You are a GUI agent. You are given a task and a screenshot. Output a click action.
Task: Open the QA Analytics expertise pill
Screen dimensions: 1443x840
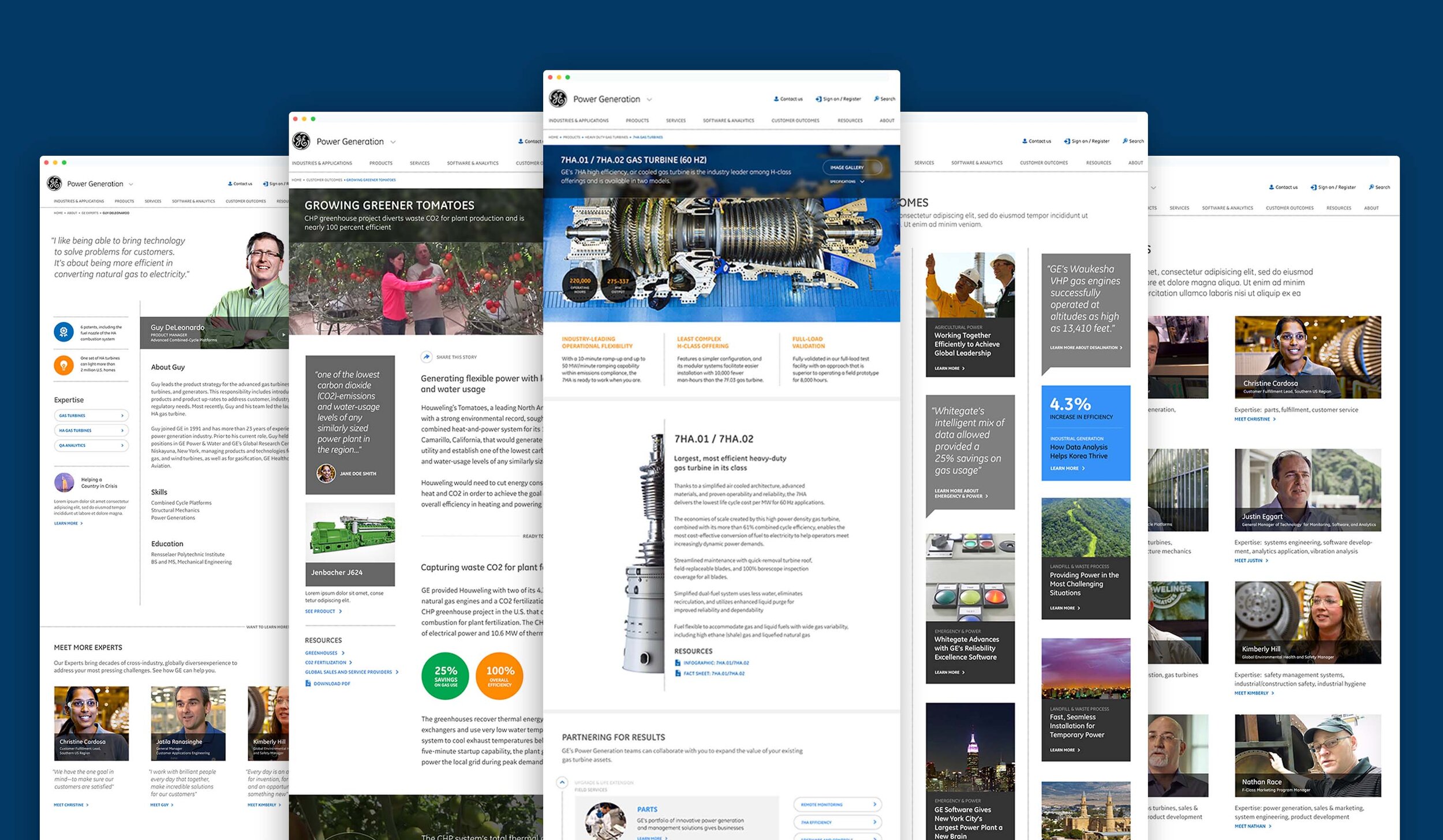pyautogui.click(x=92, y=445)
